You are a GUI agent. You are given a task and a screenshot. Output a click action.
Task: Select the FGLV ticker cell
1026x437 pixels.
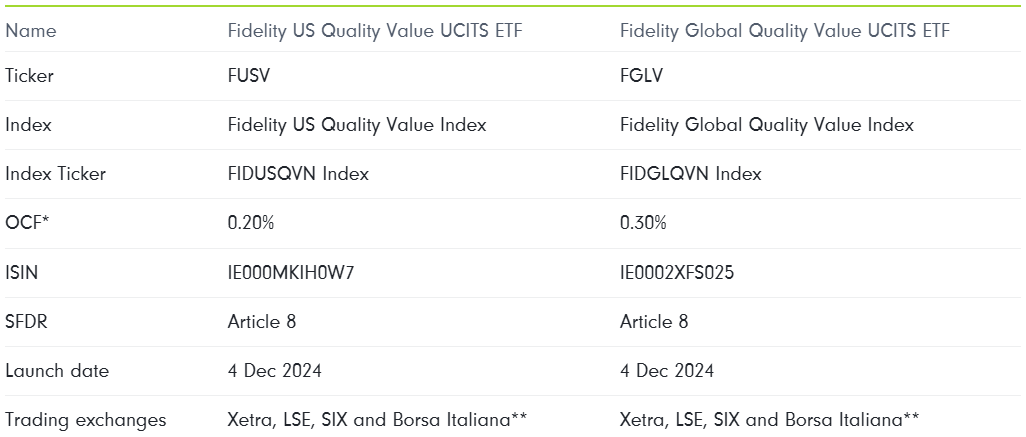click(641, 76)
